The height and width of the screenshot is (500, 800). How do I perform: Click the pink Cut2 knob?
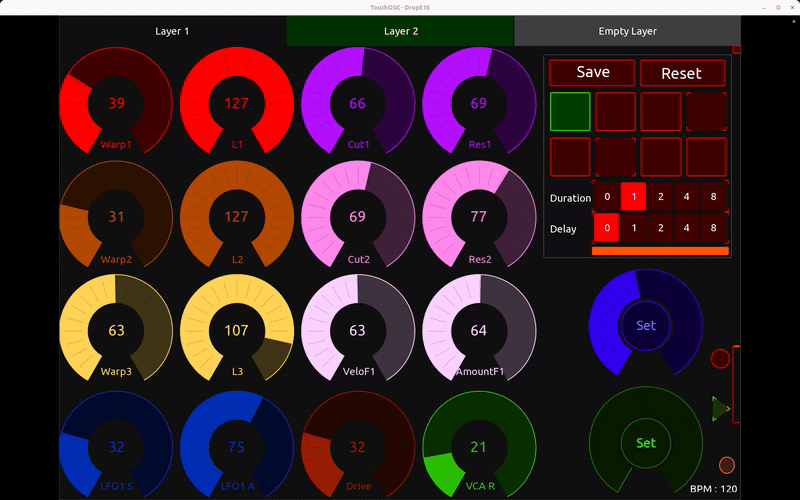pos(358,214)
